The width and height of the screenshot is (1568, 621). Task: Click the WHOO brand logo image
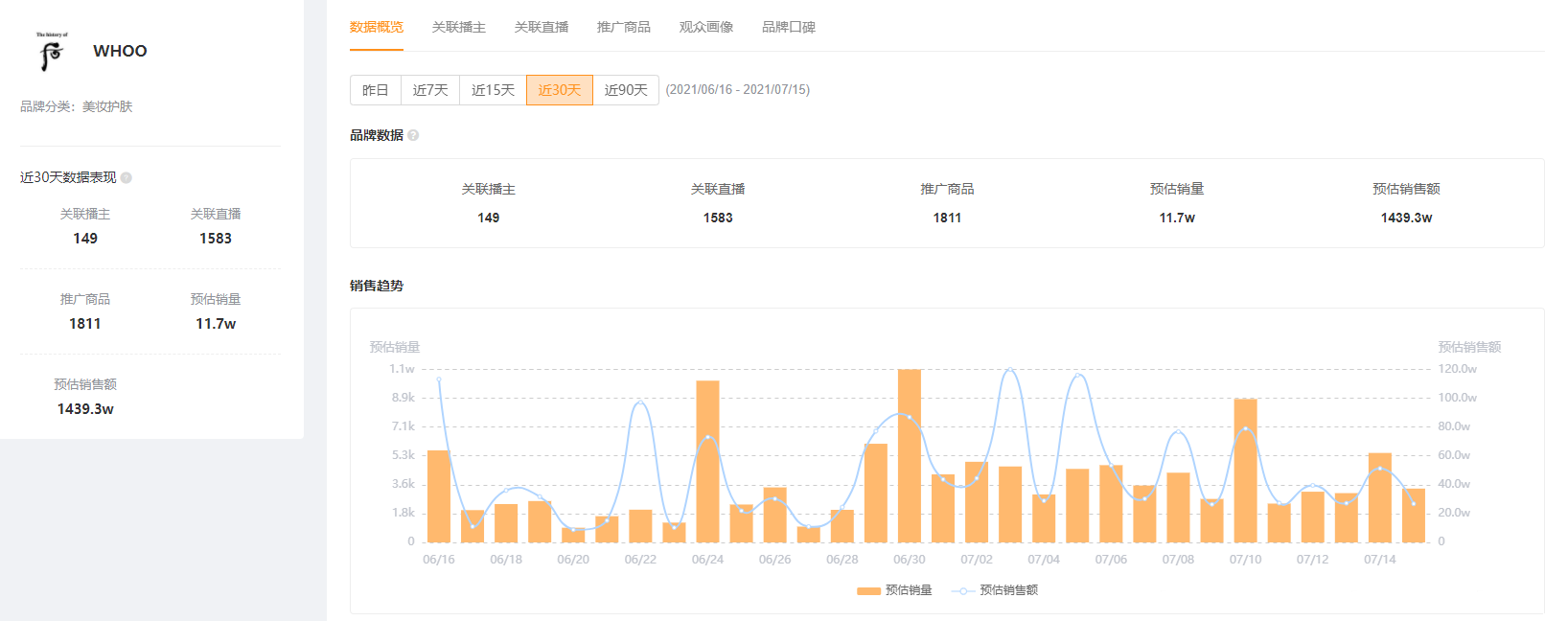click(x=52, y=52)
